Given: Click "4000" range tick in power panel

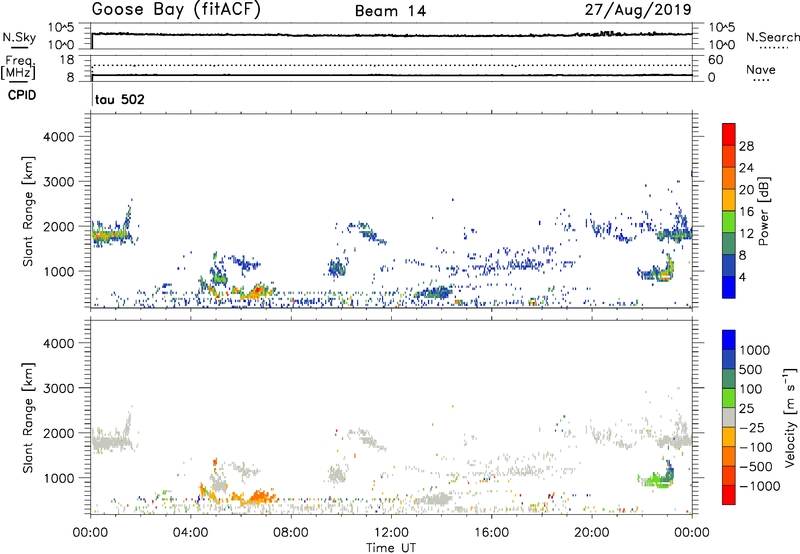Looking at the screenshot, I should pyautogui.click(x=58, y=137).
